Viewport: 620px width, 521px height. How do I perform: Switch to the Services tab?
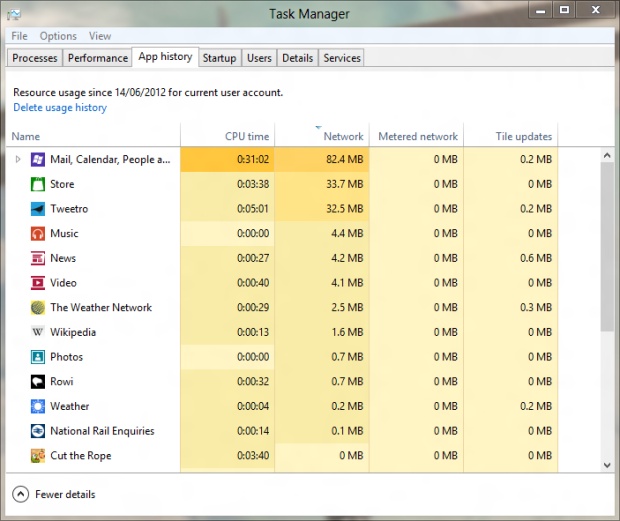pyautogui.click(x=342, y=58)
